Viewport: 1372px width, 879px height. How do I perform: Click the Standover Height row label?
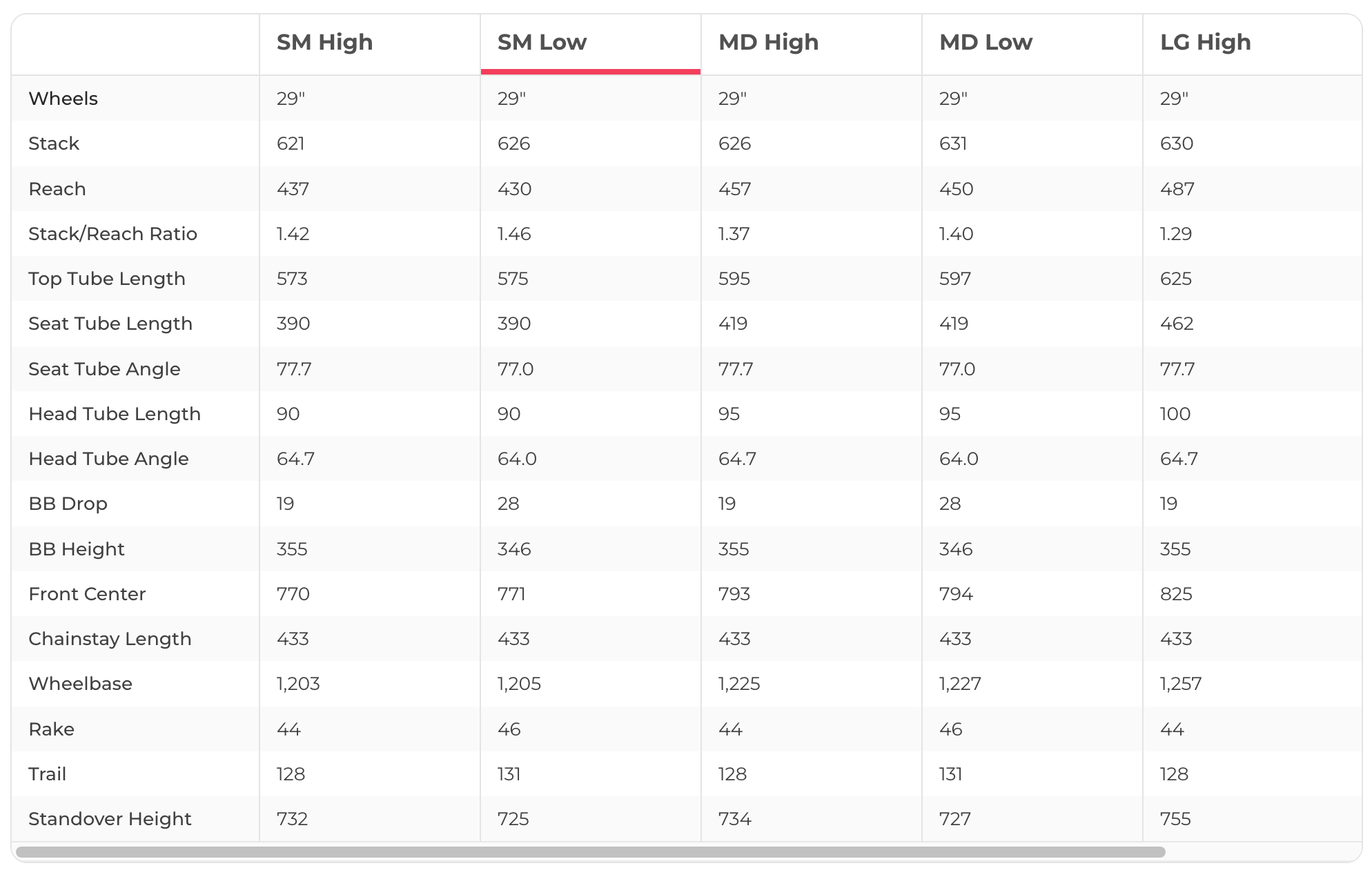[x=110, y=819]
